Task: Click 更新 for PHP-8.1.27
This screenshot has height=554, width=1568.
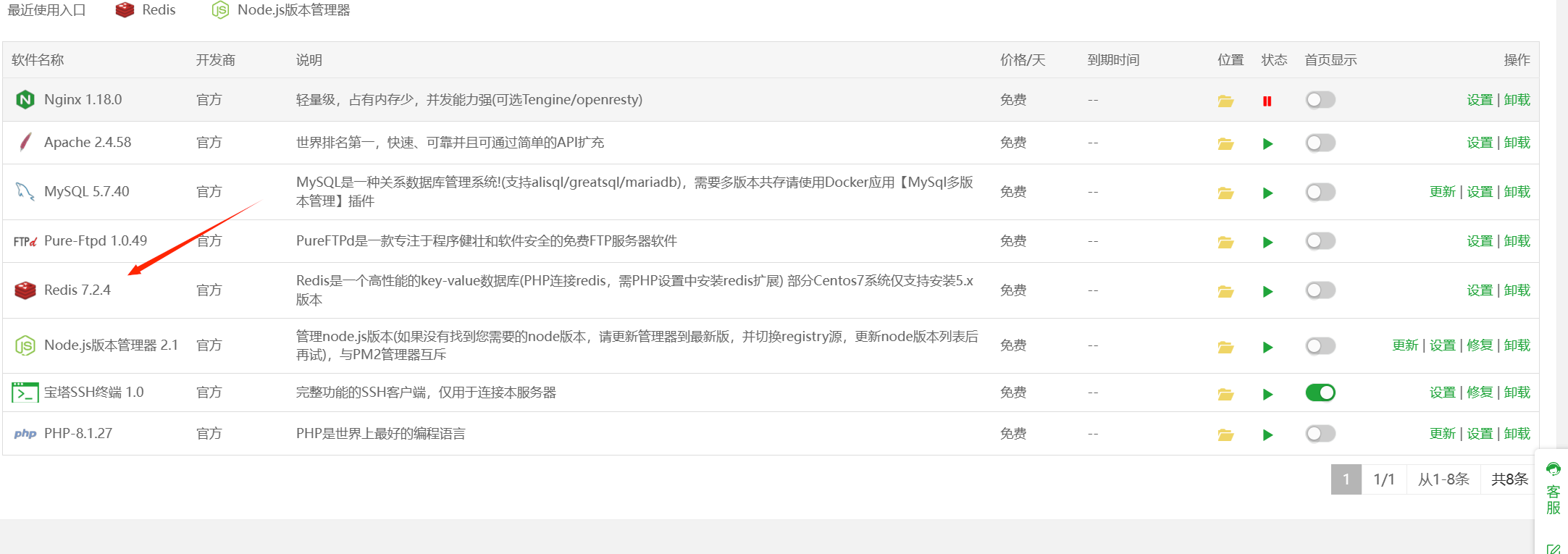Action: pos(1443,434)
